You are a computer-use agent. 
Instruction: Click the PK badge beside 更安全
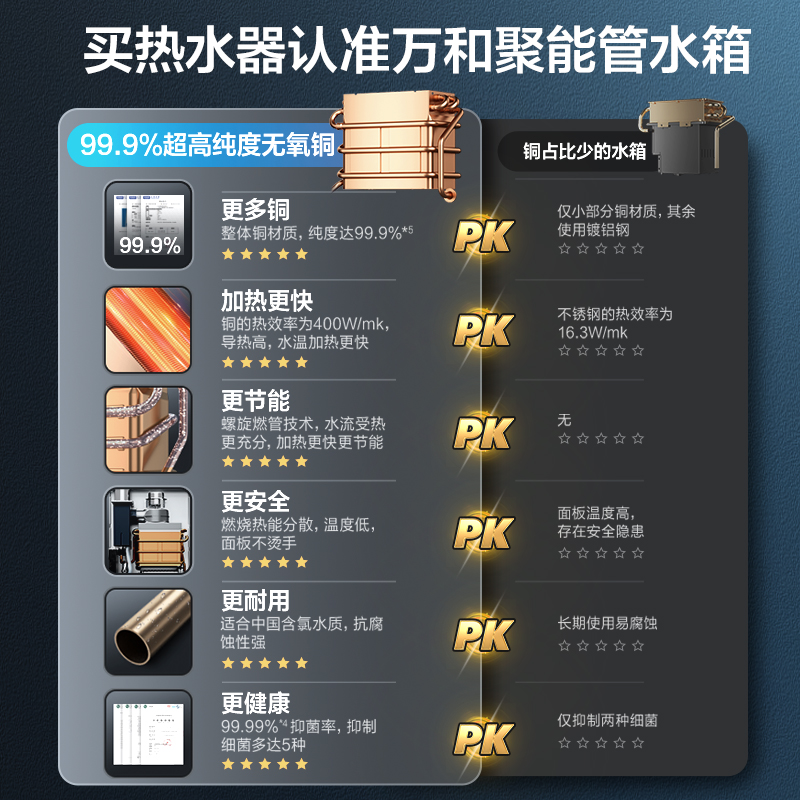483,533
